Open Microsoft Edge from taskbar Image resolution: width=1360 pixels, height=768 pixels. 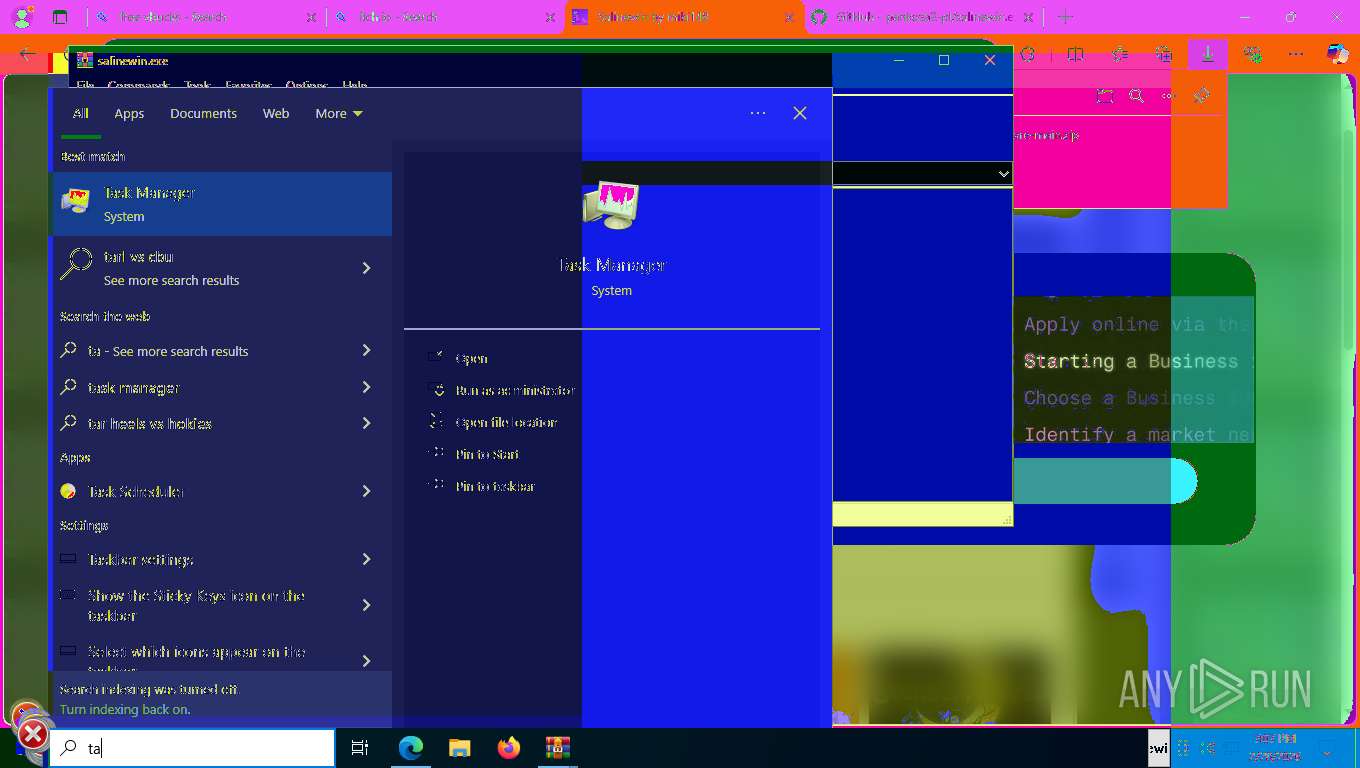(x=411, y=748)
